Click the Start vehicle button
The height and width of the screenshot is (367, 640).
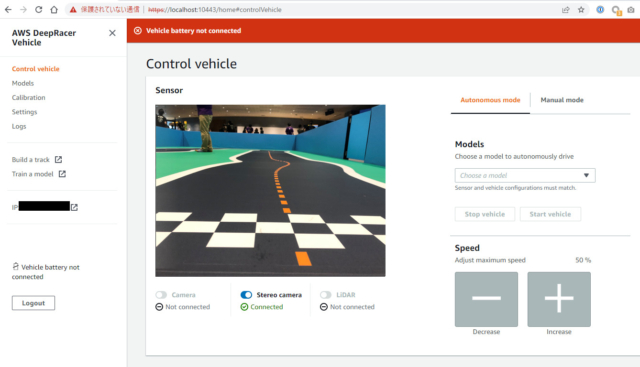[550, 214]
